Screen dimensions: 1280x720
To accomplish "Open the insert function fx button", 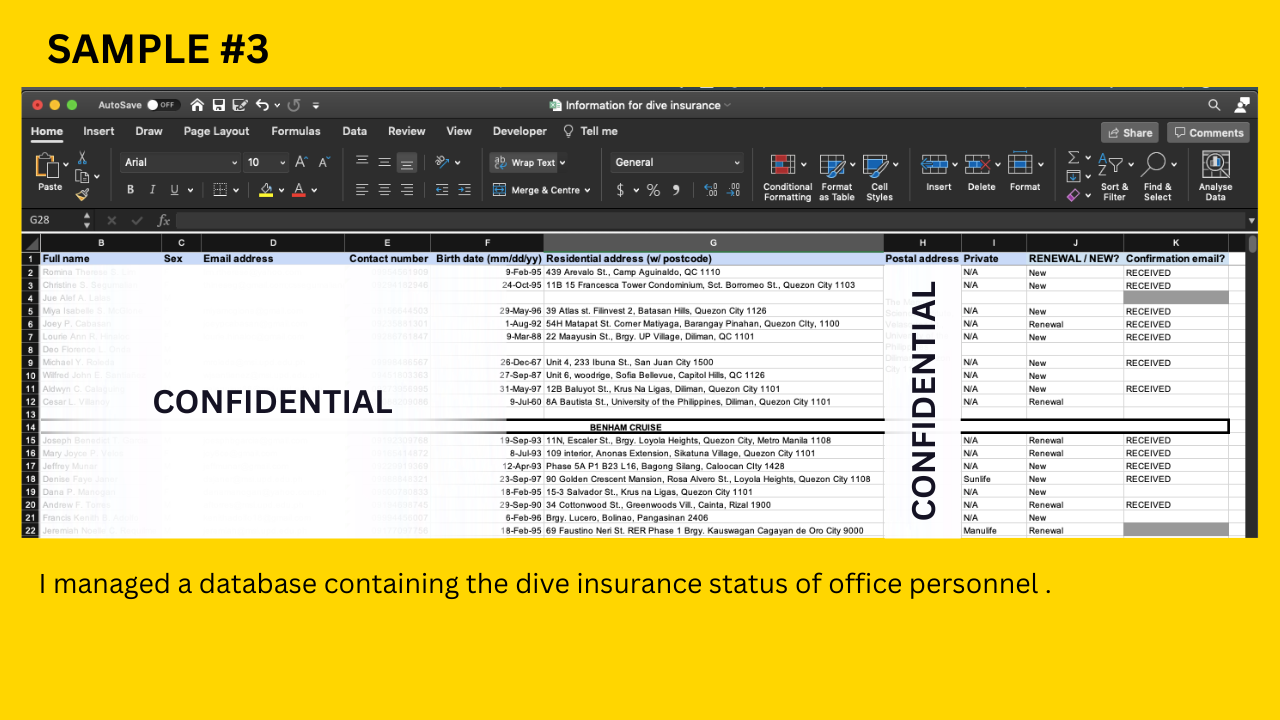I will pyautogui.click(x=164, y=220).
